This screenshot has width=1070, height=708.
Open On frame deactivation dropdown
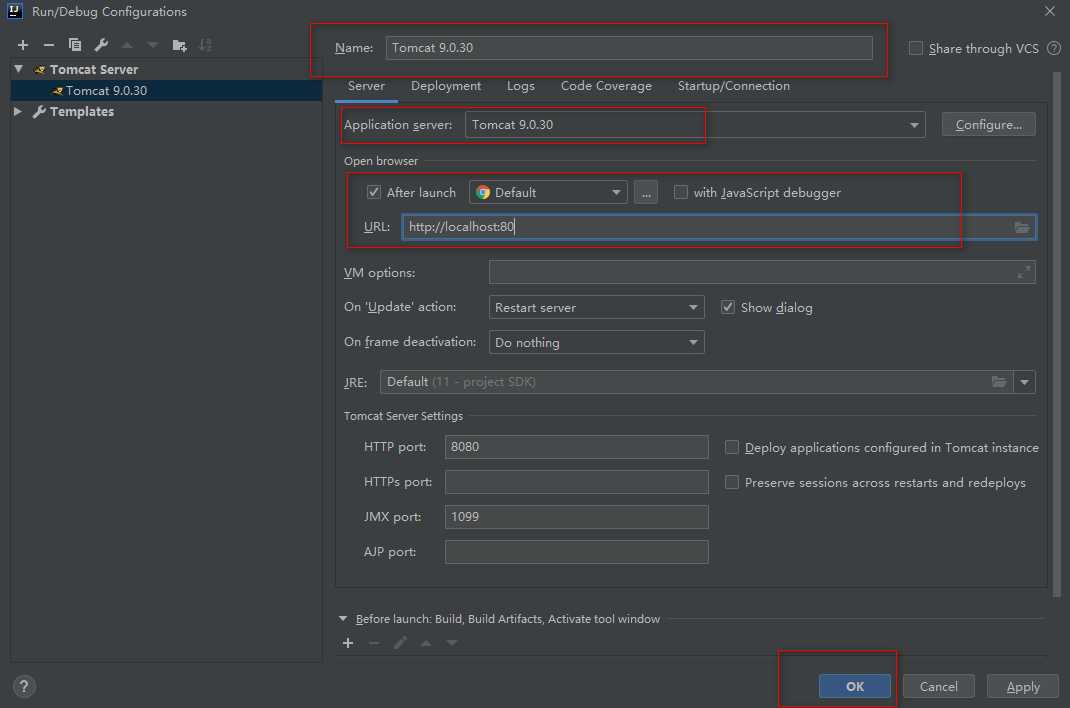pos(596,342)
